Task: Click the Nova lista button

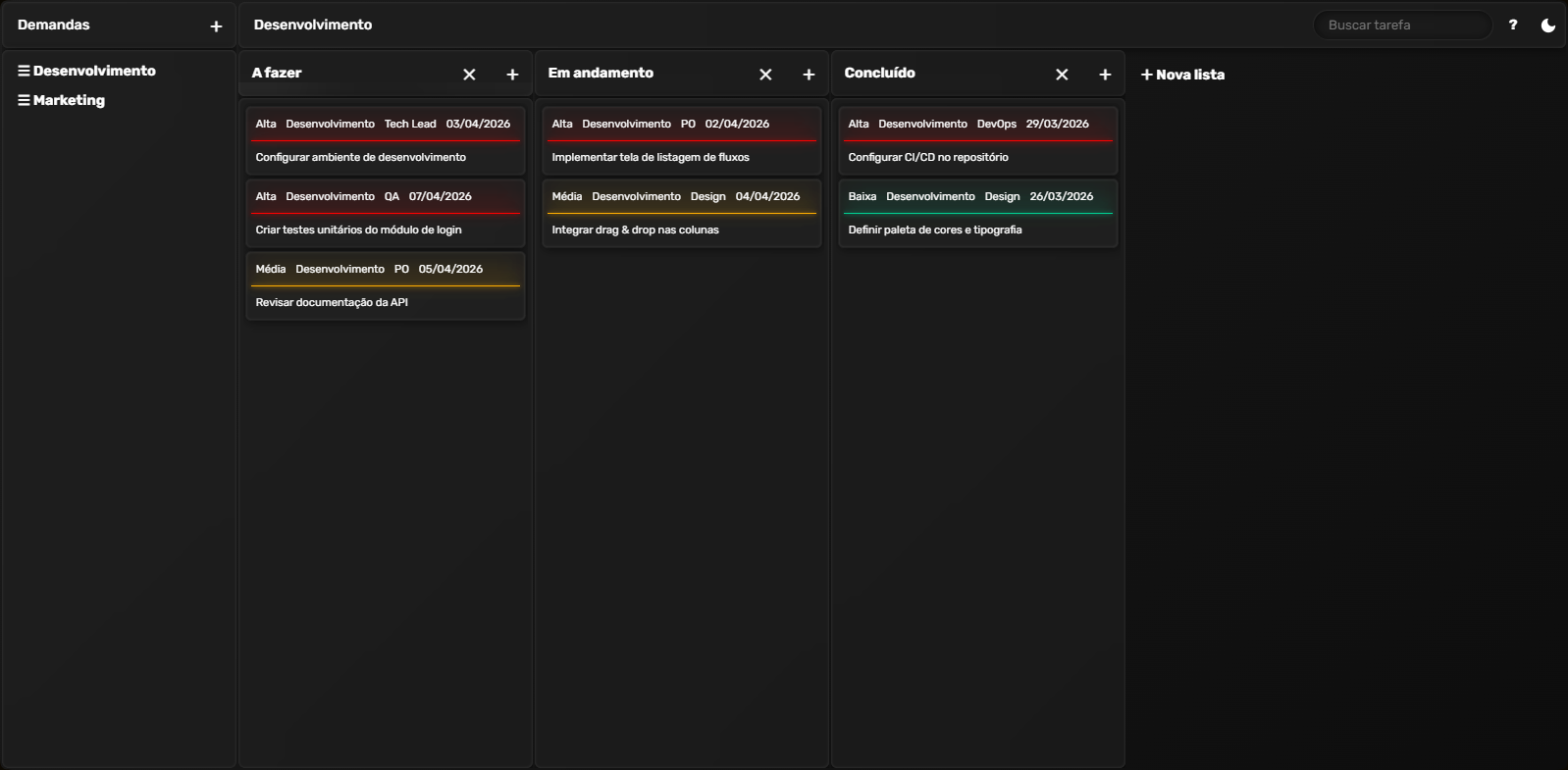Action: point(1182,75)
